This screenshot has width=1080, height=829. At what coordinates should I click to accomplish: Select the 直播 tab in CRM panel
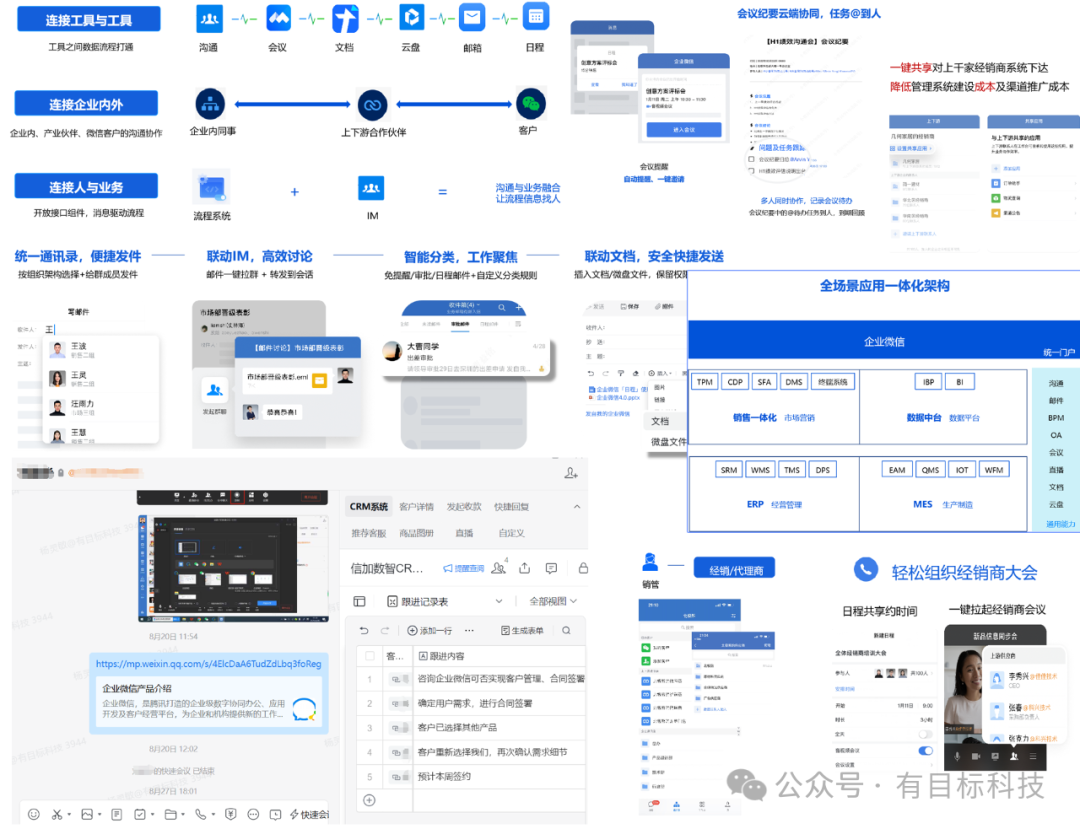coord(464,533)
